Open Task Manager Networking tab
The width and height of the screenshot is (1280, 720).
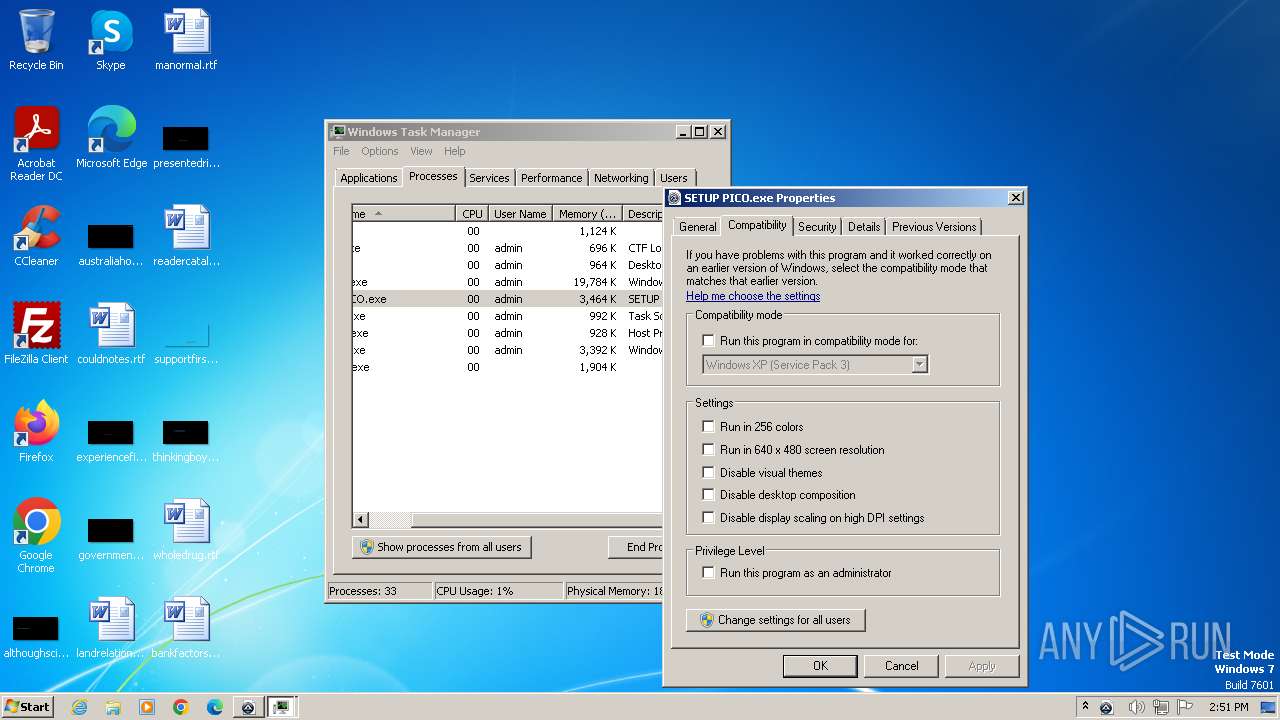[621, 178]
